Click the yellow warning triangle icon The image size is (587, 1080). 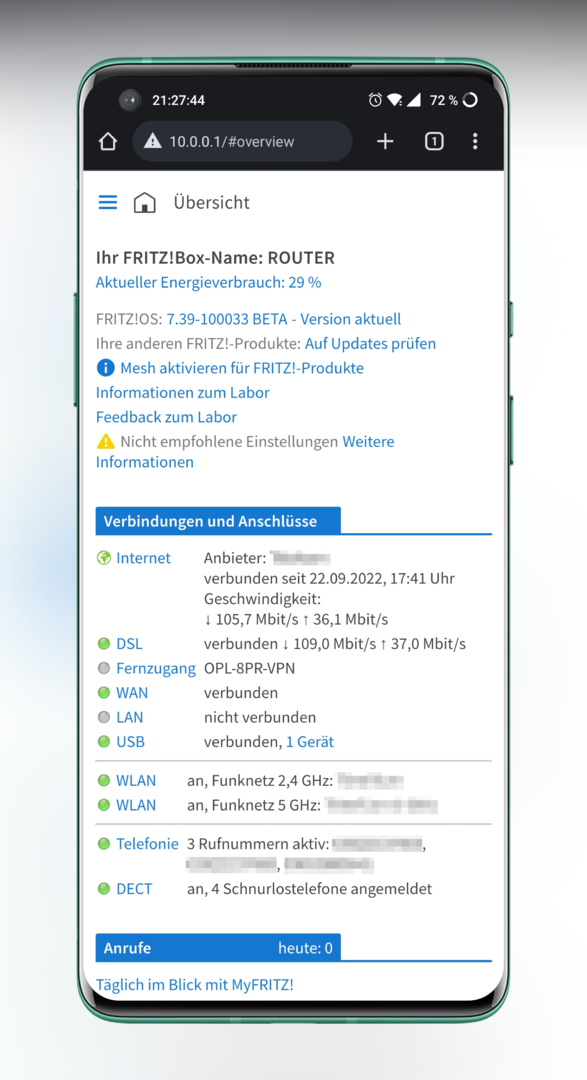click(x=105, y=441)
